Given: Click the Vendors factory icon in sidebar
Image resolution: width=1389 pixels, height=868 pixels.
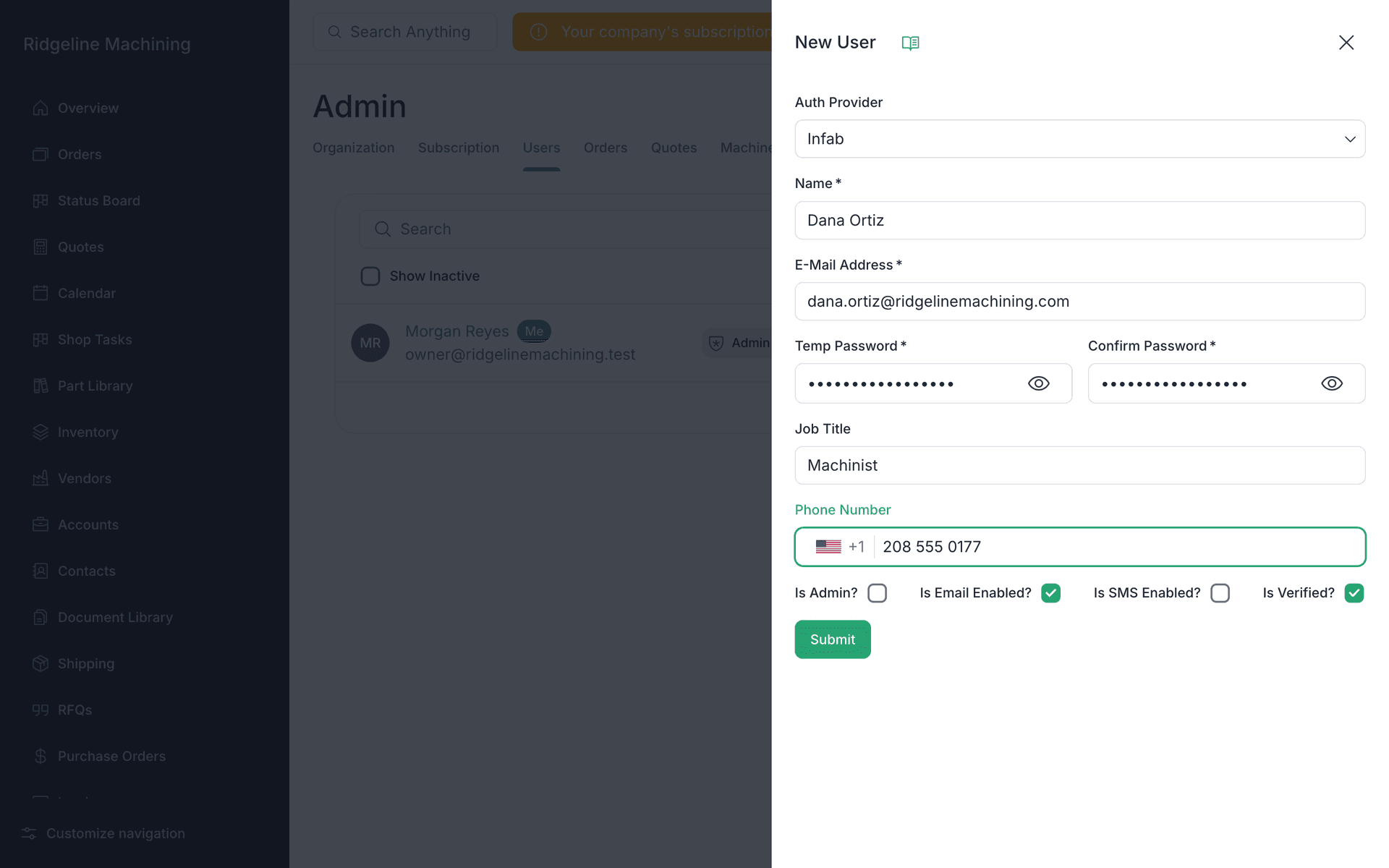Looking at the screenshot, I should (x=41, y=478).
